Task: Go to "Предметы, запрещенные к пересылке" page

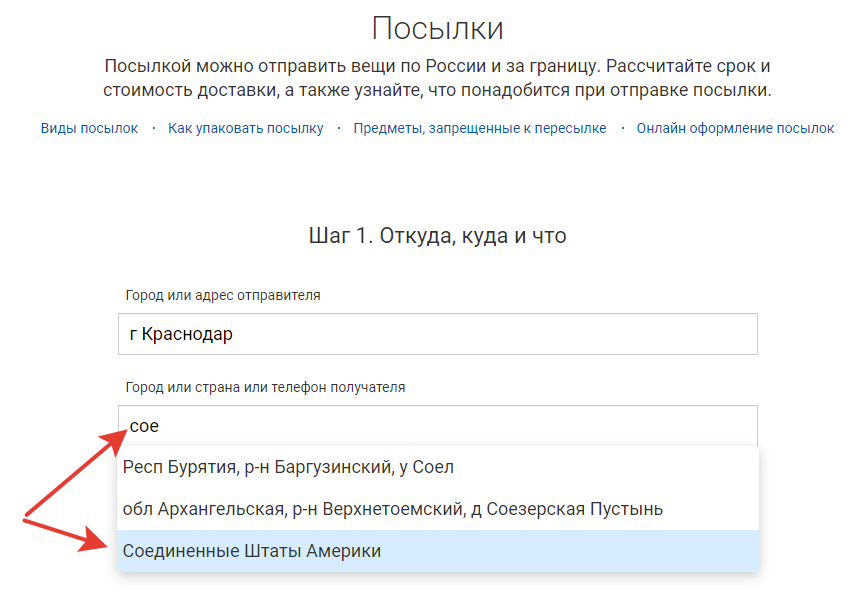Action: coord(479,128)
